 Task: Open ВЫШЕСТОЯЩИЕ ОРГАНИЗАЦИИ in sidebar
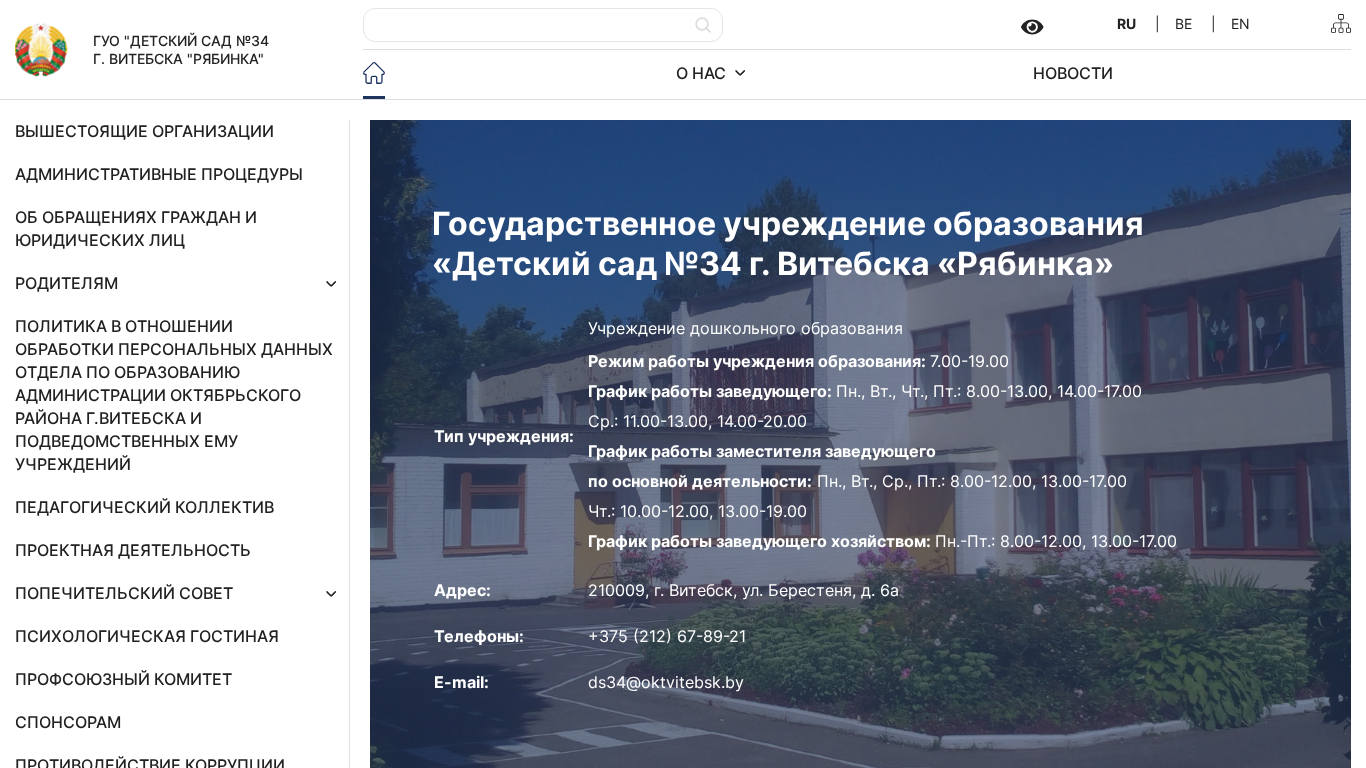144,131
